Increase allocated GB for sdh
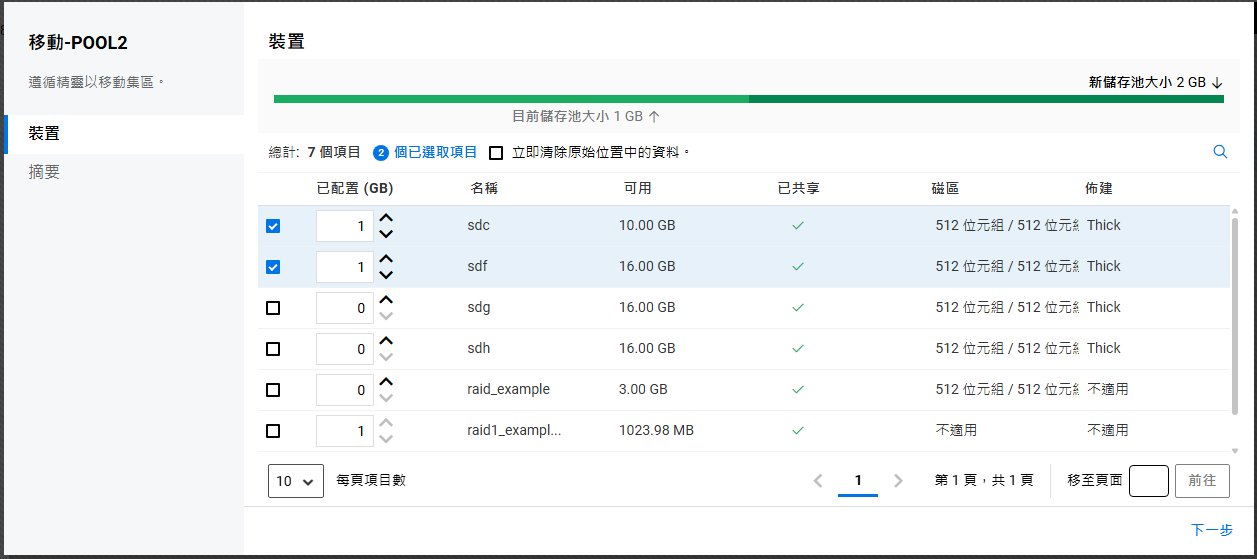This screenshot has width=1257, height=559. coord(386,340)
